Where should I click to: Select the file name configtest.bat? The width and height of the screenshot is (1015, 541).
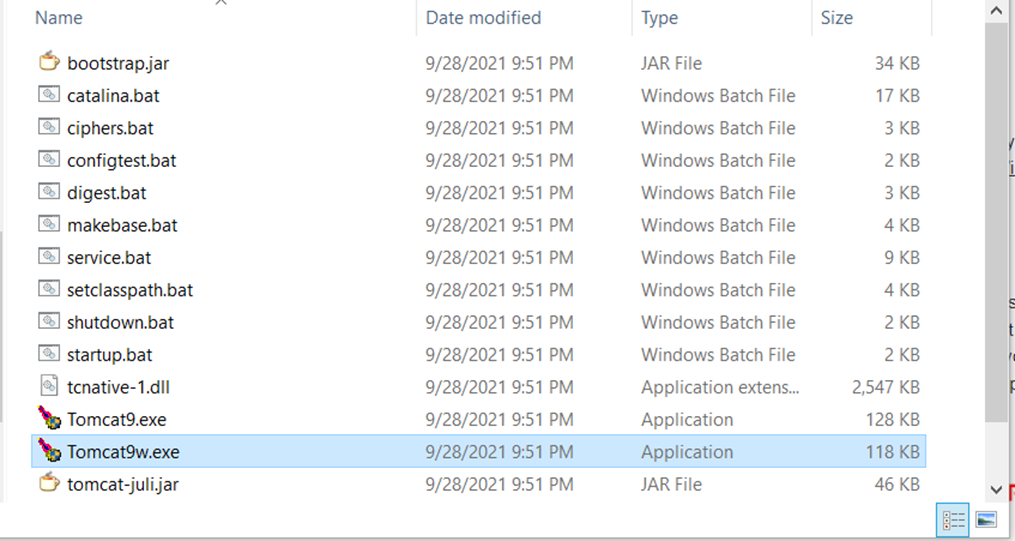[122, 160]
